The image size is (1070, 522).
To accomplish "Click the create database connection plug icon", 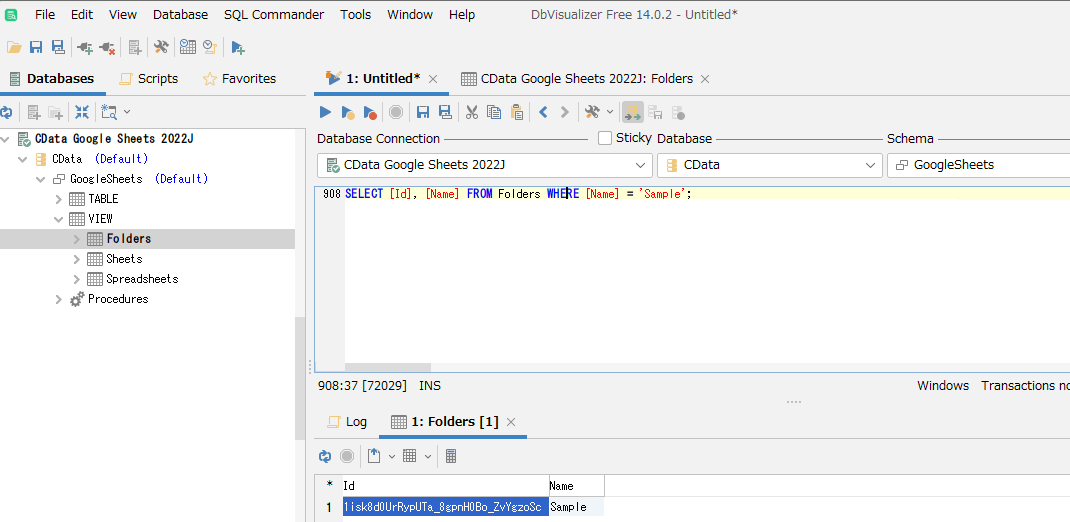I will 84,47.
